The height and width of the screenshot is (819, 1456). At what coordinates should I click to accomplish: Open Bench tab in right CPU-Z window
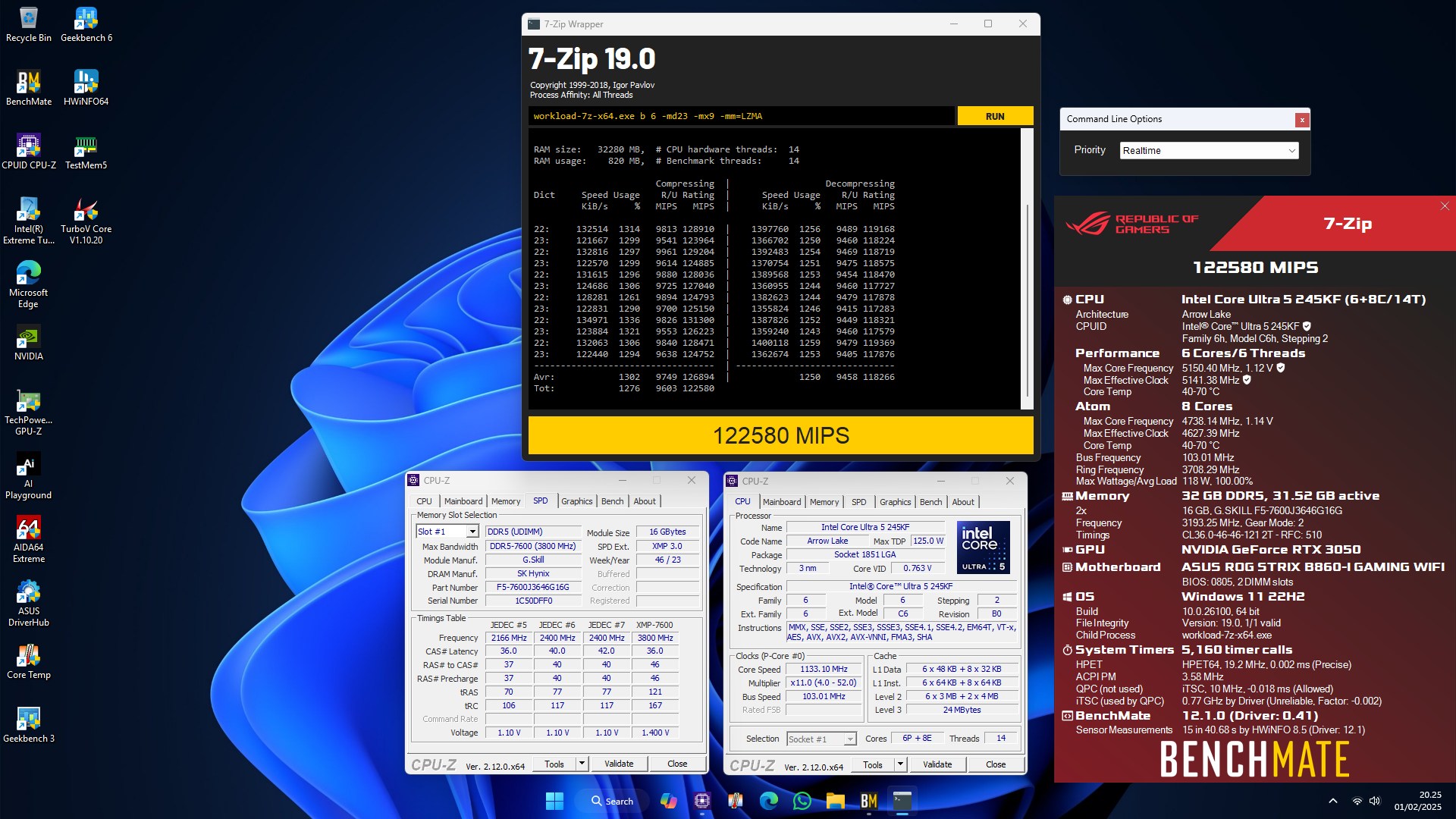[930, 502]
